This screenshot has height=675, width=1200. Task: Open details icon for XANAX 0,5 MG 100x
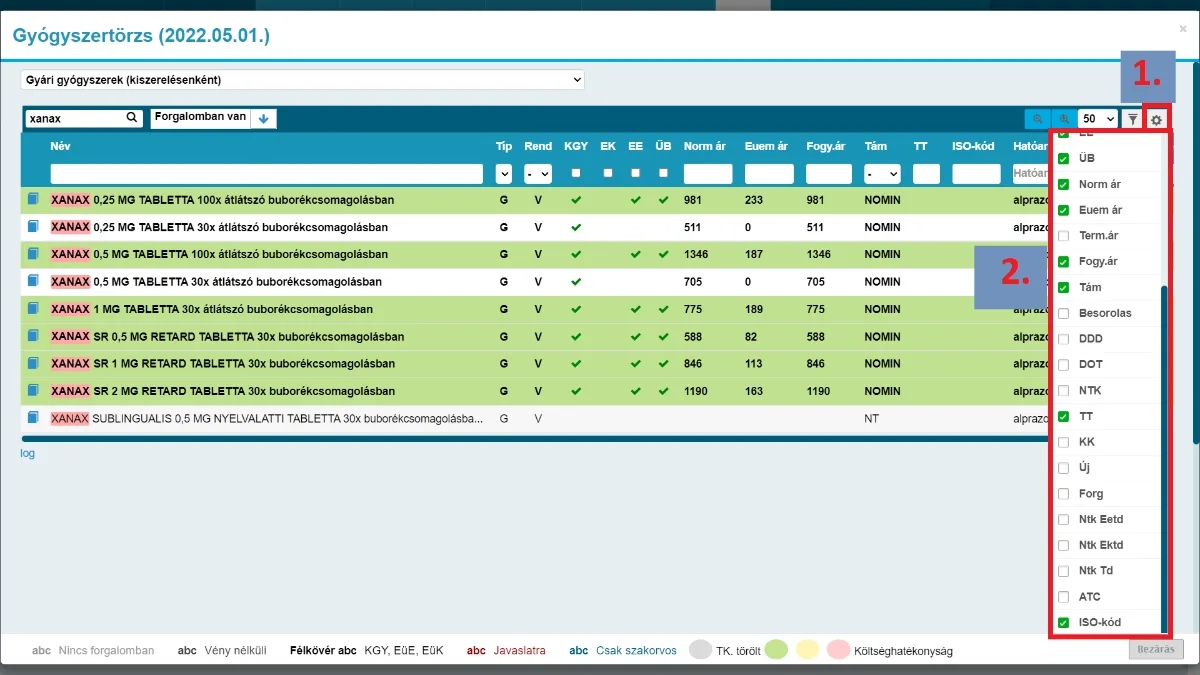coord(33,254)
